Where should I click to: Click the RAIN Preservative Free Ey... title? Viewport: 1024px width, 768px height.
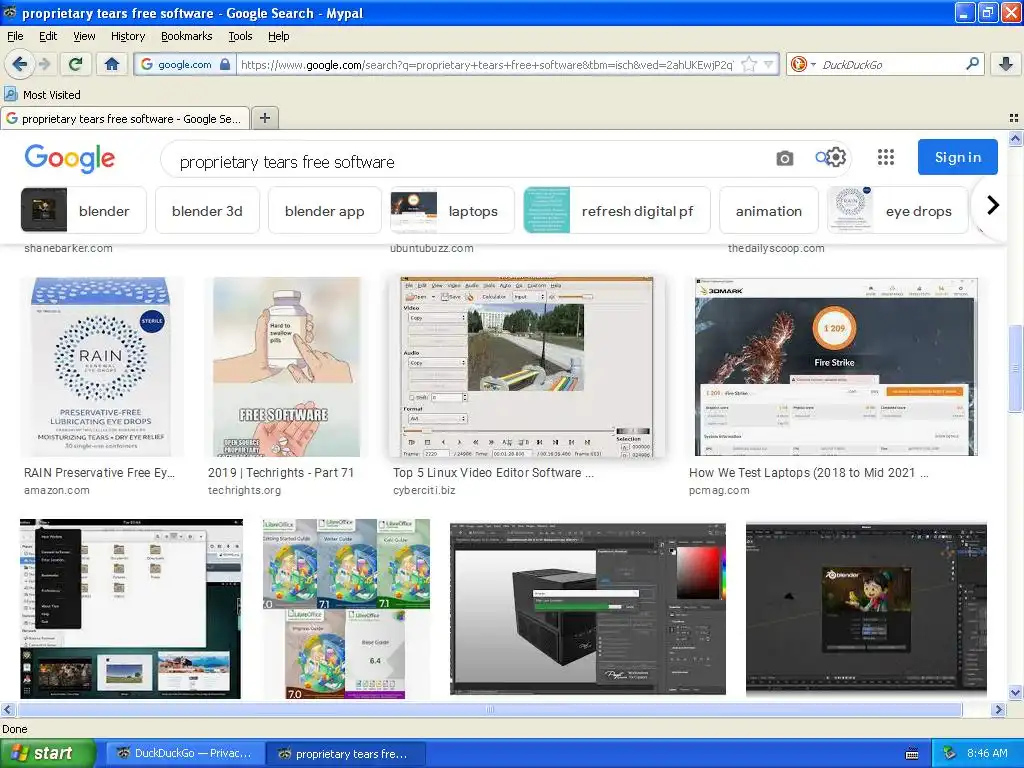[x=99, y=472]
